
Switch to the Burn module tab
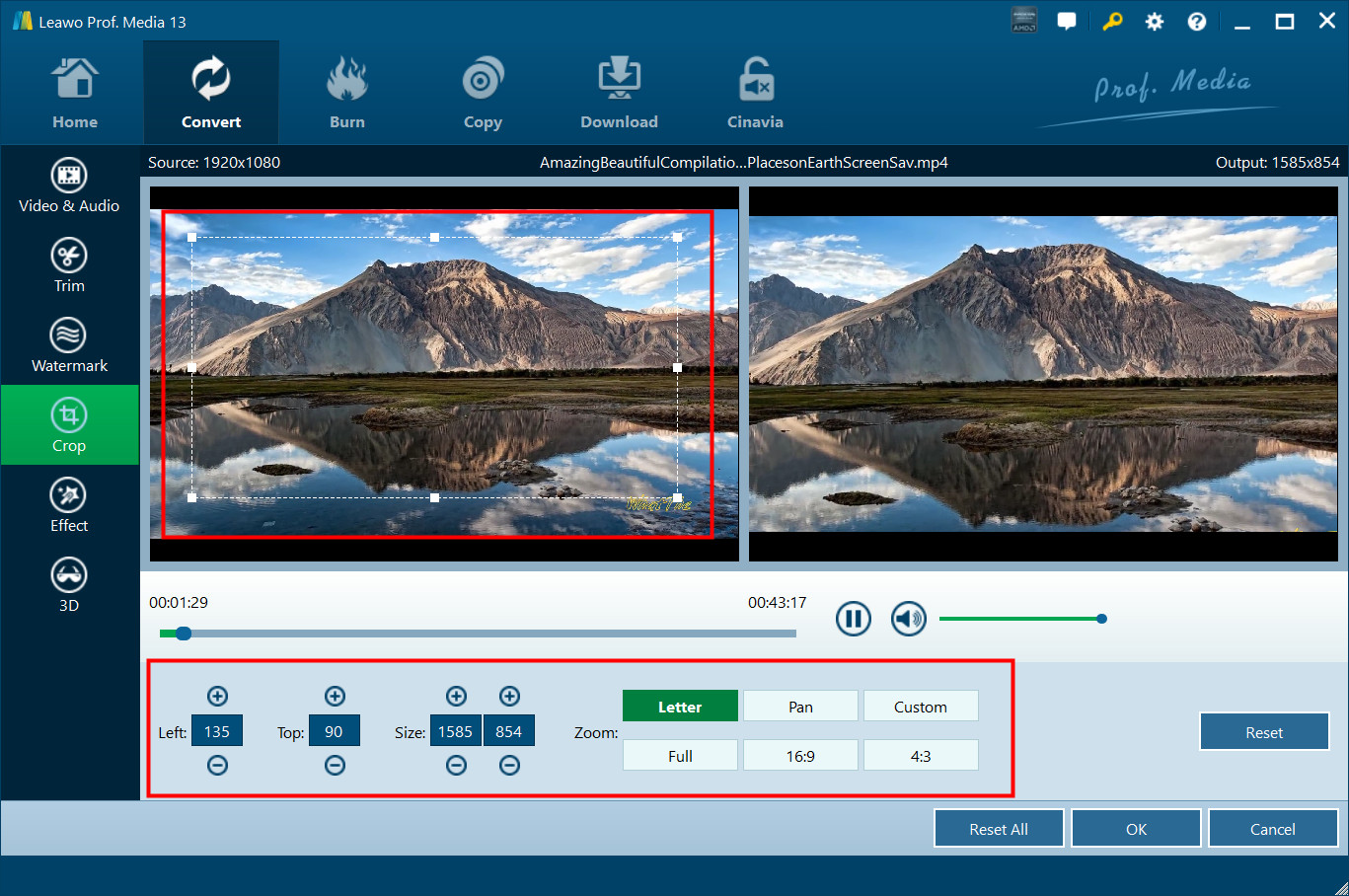coord(346,94)
